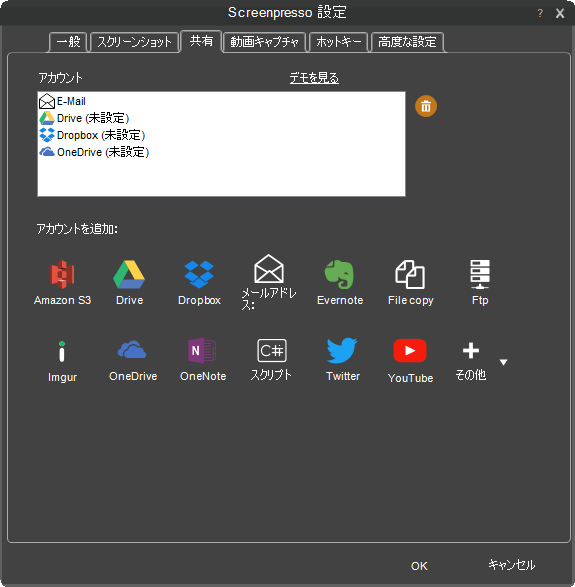This screenshot has height=587, width=575.
Task: Click the その他 plus icon
Action: click(471, 351)
